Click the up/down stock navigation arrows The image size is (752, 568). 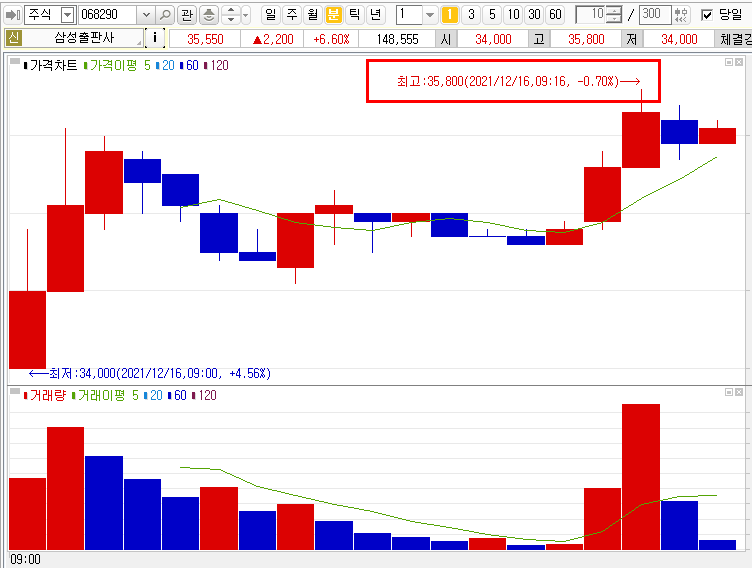(x=231, y=15)
